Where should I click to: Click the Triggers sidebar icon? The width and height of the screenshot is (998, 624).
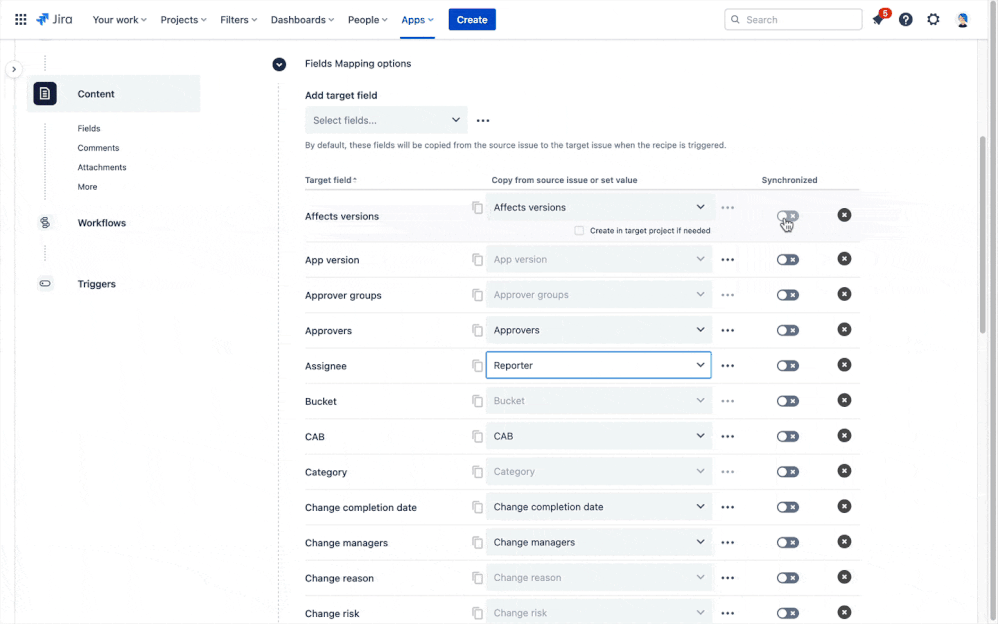(44, 283)
